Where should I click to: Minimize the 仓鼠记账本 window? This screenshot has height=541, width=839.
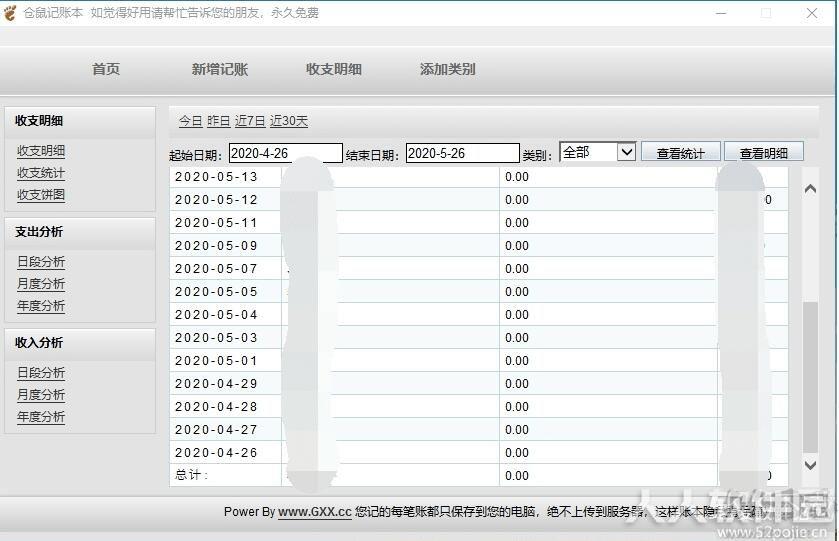(721, 13)
